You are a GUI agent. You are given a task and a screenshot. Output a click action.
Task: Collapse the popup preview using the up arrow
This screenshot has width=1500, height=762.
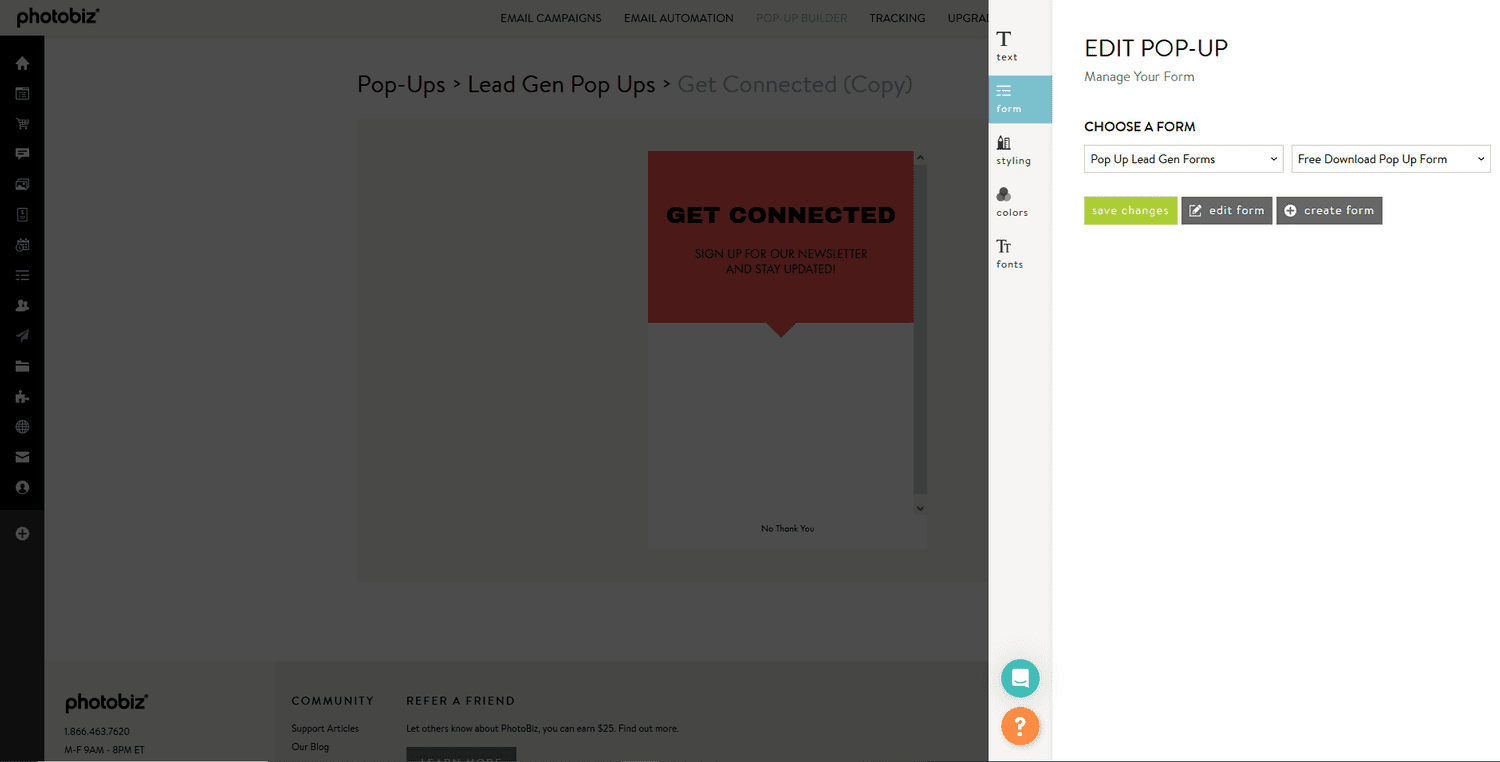pos(920,156)
